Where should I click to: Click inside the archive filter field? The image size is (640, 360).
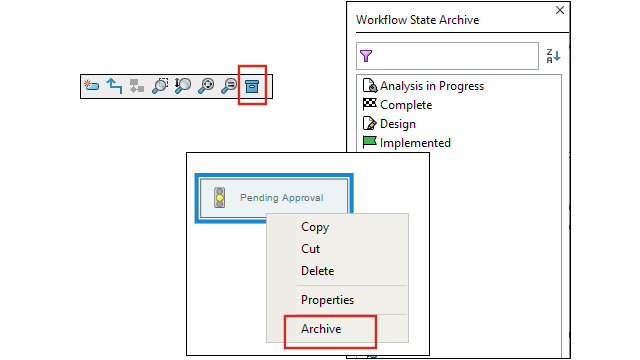447,56
